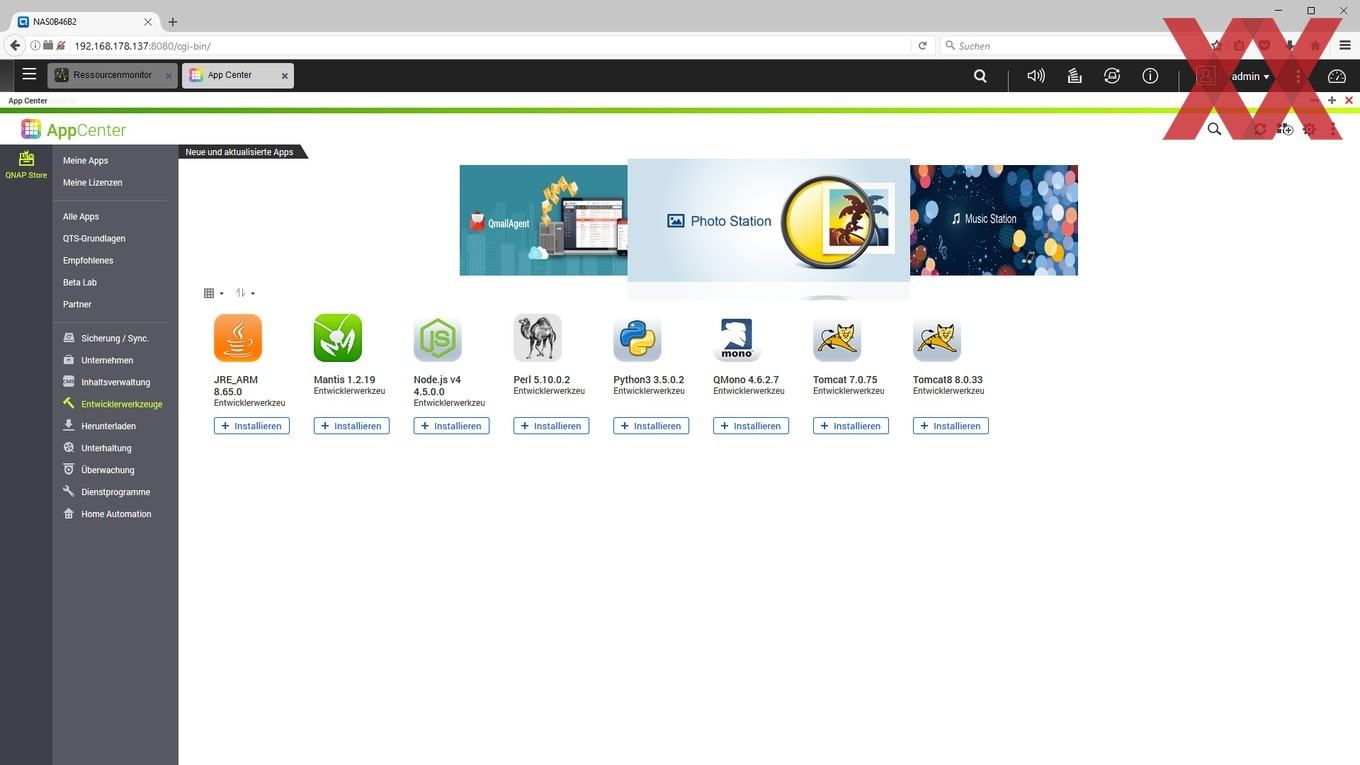Search apps with AppCenter magnifier icon

tap(1214, 129)
